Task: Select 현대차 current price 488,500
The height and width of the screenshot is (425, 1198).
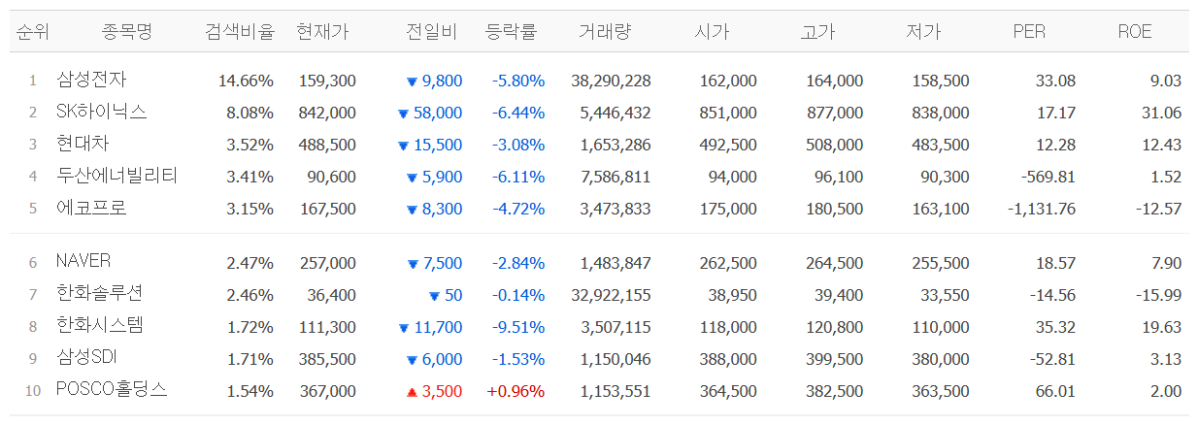Action: click(x=326, y=144)
